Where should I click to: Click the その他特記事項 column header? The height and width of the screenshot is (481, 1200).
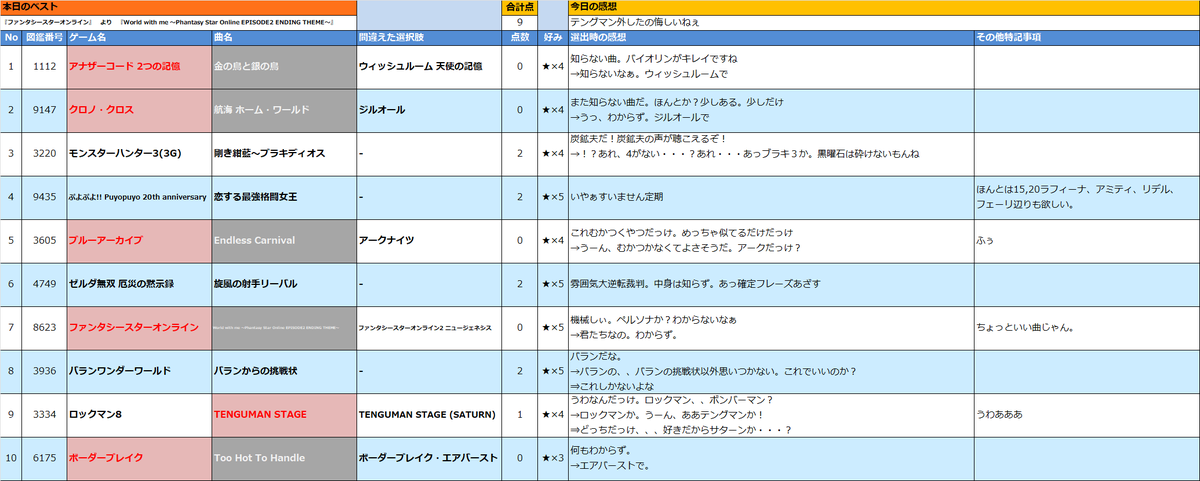1086,37
